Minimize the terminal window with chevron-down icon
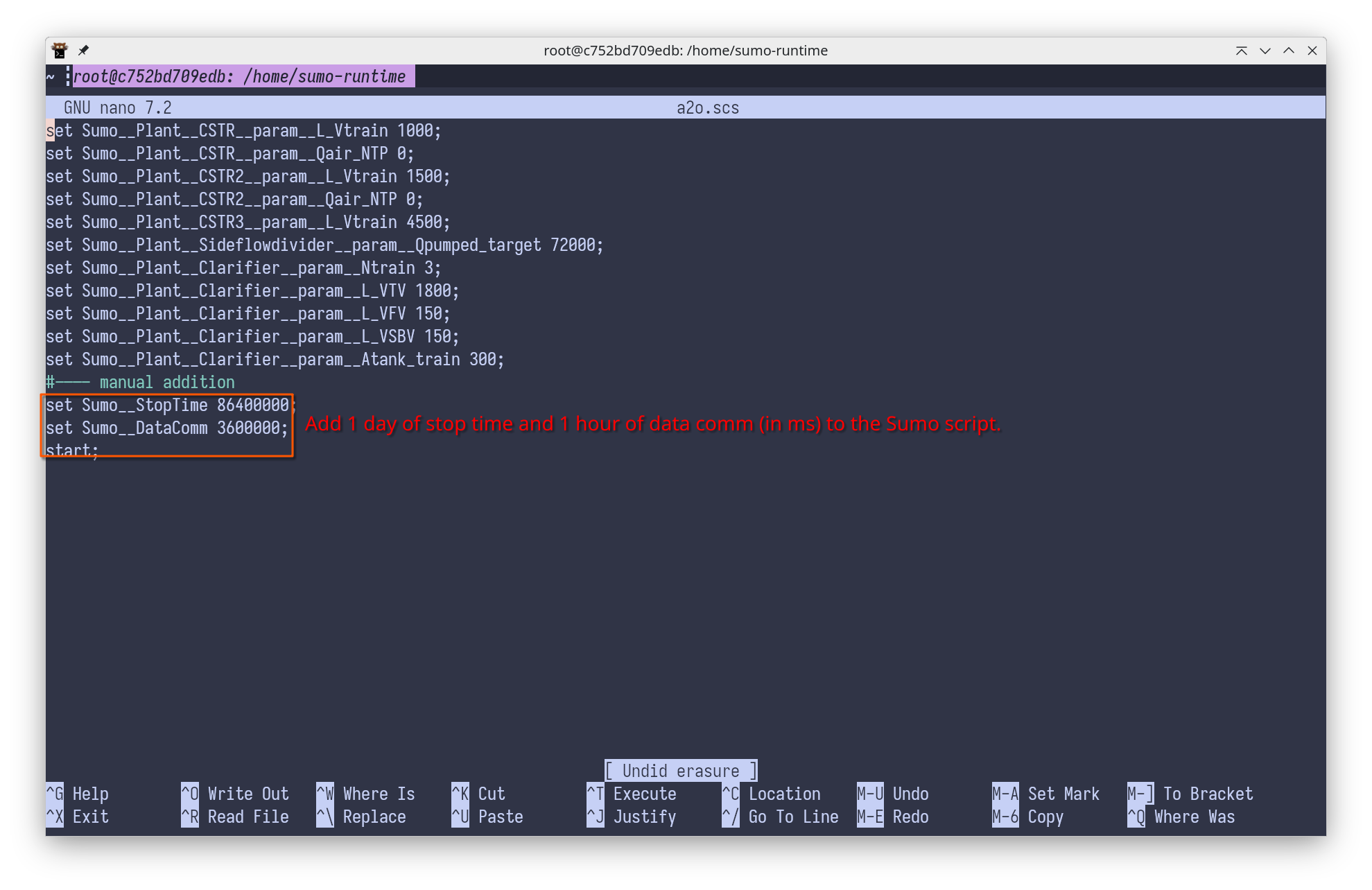Screen dimensions: 1372x890 pos(1265,51)
